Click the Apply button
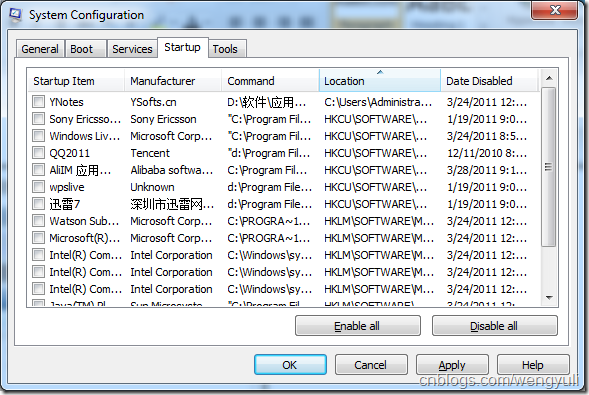Screen dimensions: 589x395 click(452, 365)
